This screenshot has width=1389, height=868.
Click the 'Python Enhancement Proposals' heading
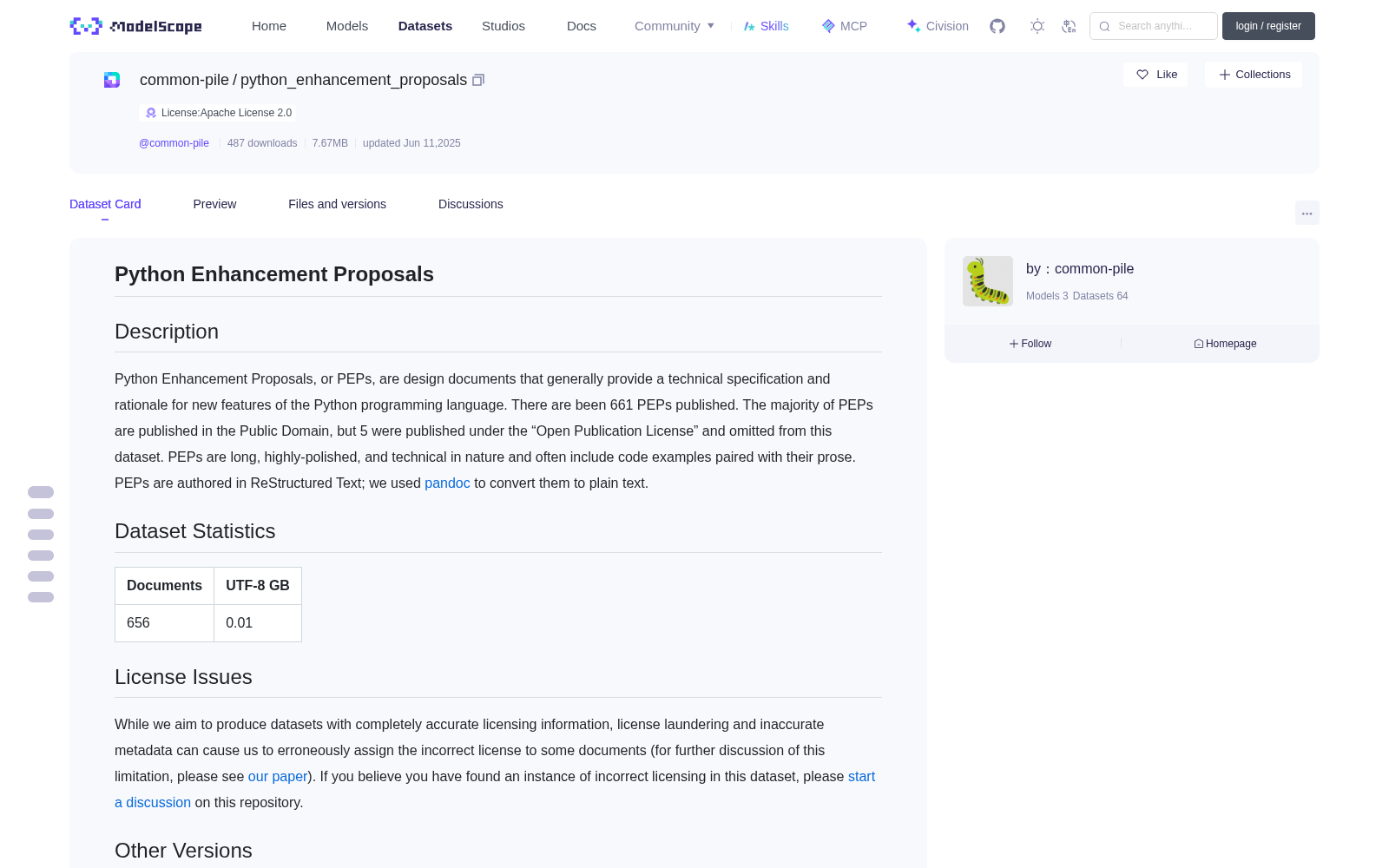click(x=274, y=274)
